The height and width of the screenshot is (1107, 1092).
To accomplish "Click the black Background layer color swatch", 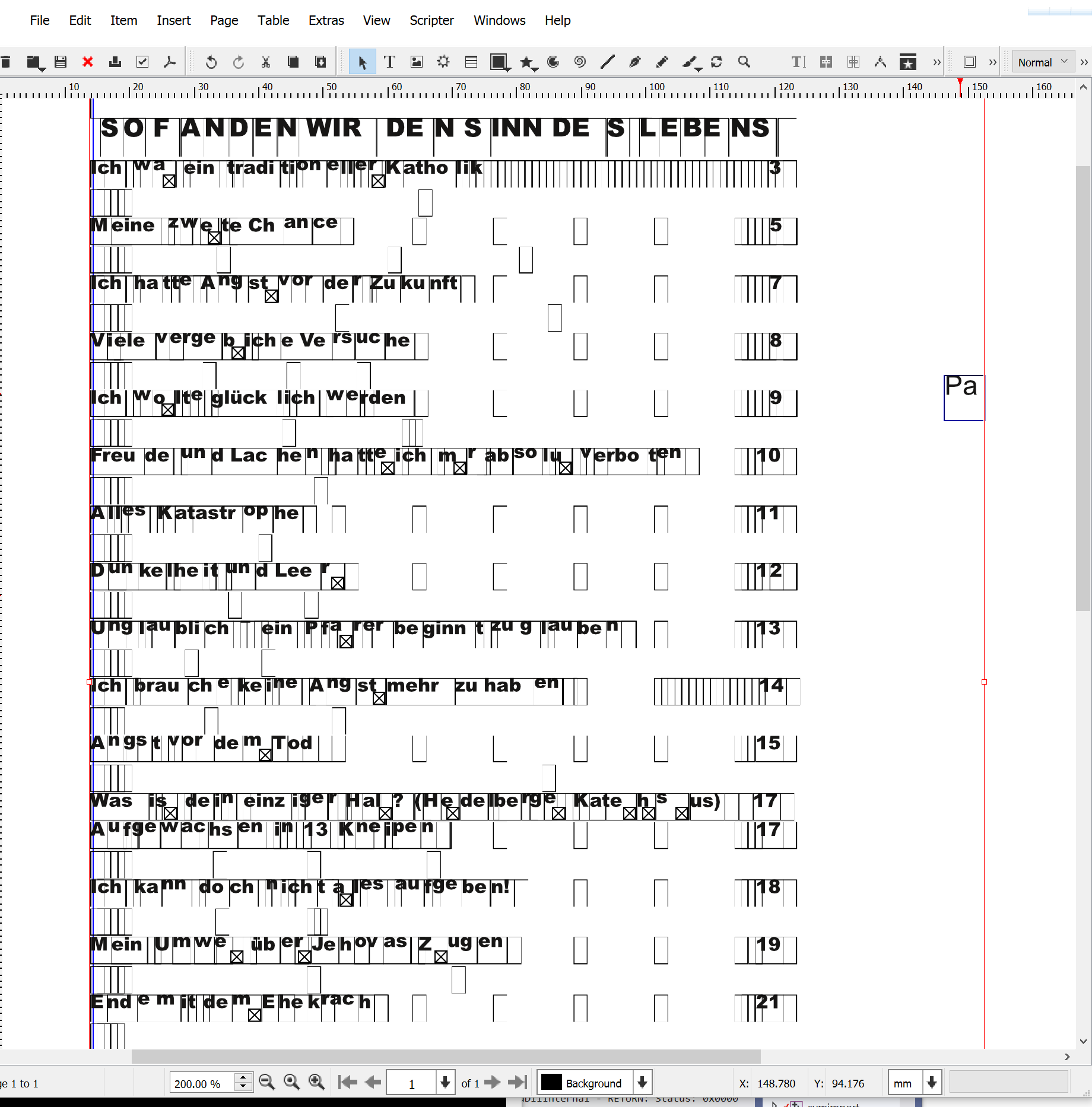I will (x=551, y=1083).
